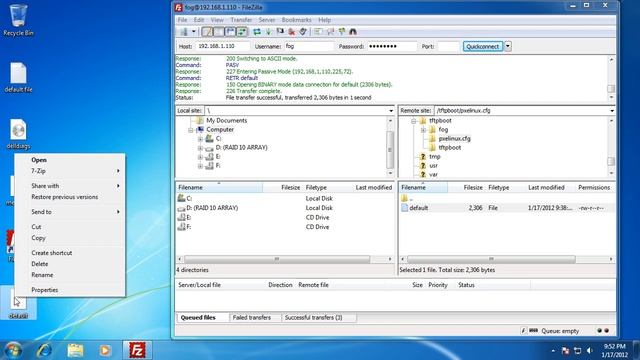Click remote file list horizontal scrollbar

(x=491, y=259)
